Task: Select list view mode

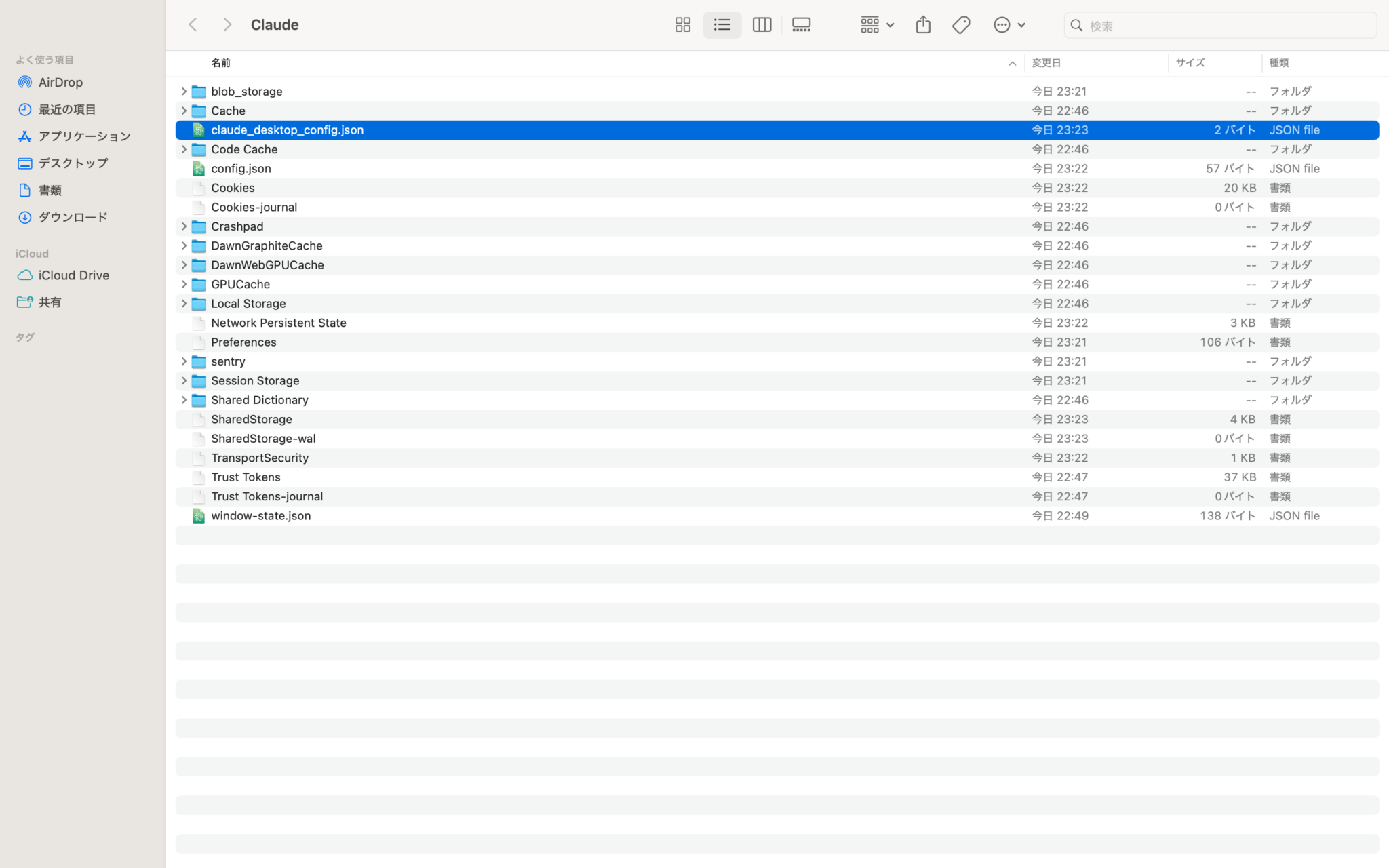Action: [722, 25]
